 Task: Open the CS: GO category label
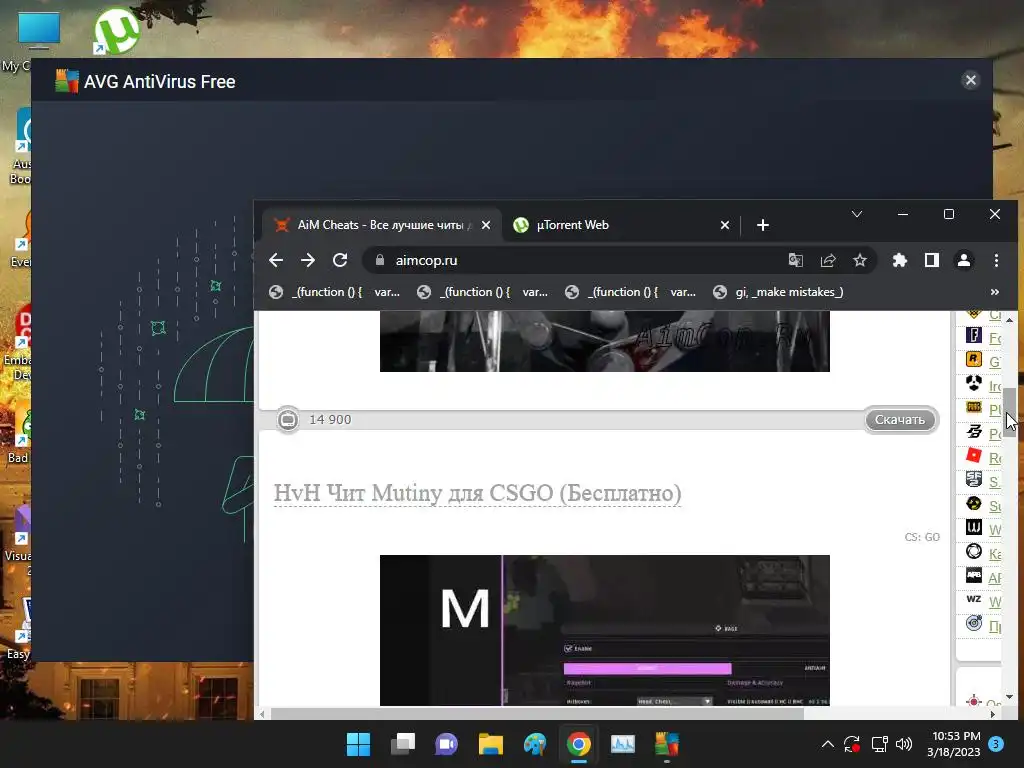[921, 537]
